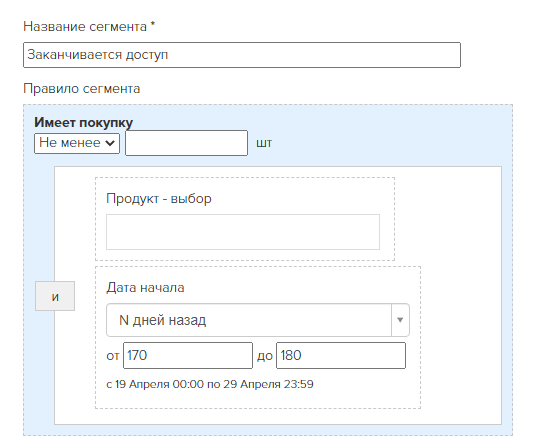Click the 'Продукт - выбор' condition label
Image resolution: width=545 pixels, height=448 pixels.
(159, 198)
